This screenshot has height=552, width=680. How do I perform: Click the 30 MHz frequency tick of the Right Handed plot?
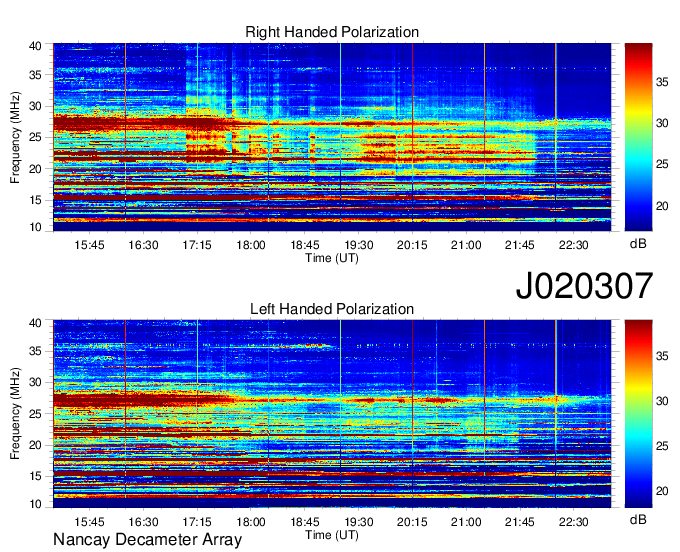coord(35,106)
